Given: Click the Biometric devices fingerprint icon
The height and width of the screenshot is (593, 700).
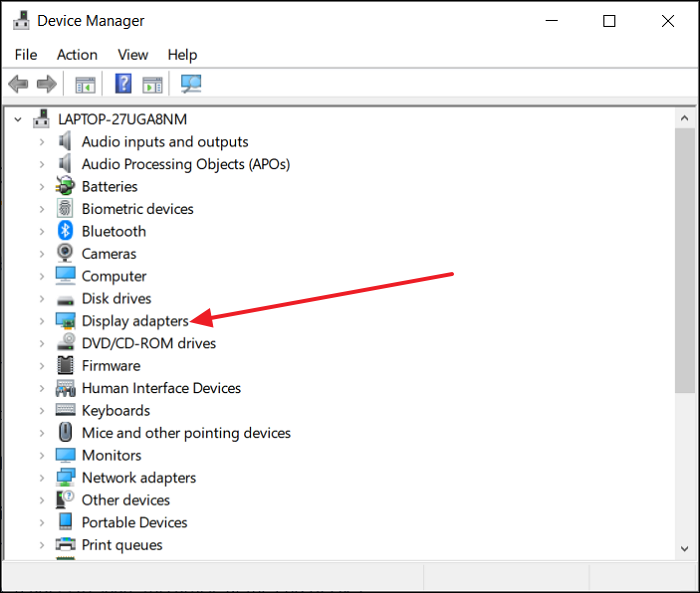Looking at the screenshot, I should tap(66, 209).
